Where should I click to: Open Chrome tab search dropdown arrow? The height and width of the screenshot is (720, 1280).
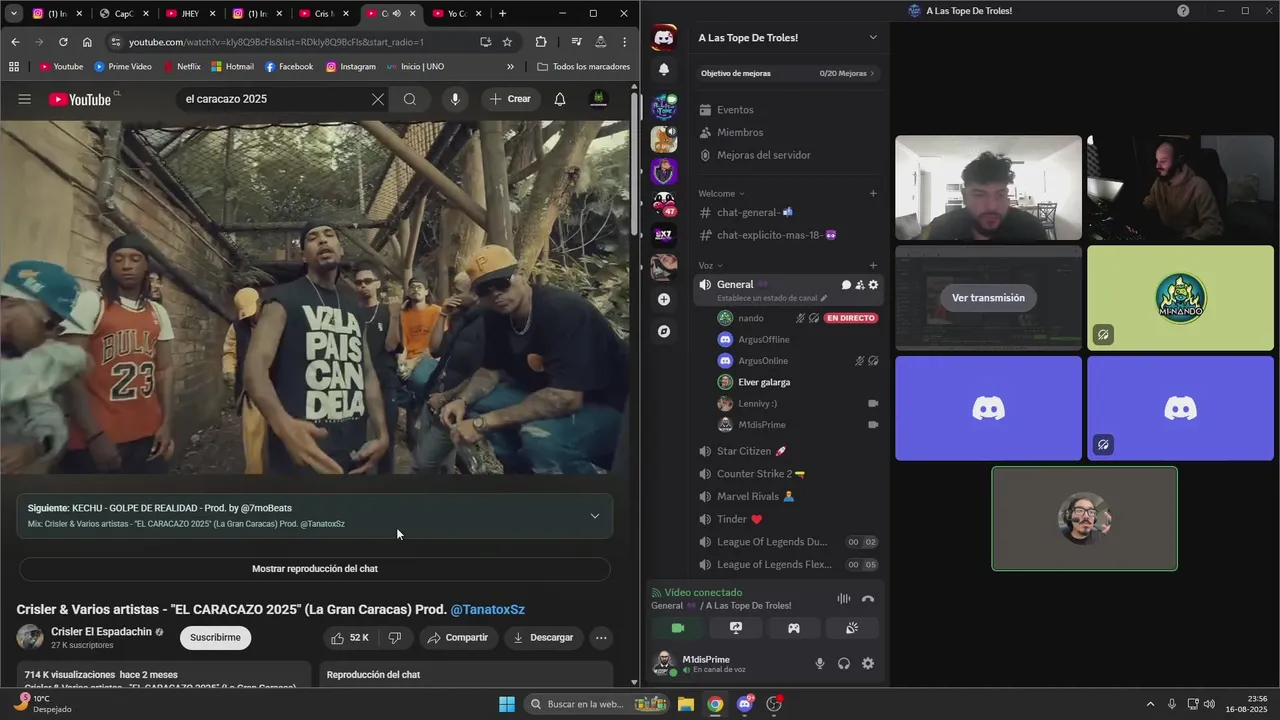click(x=15, y=14)
